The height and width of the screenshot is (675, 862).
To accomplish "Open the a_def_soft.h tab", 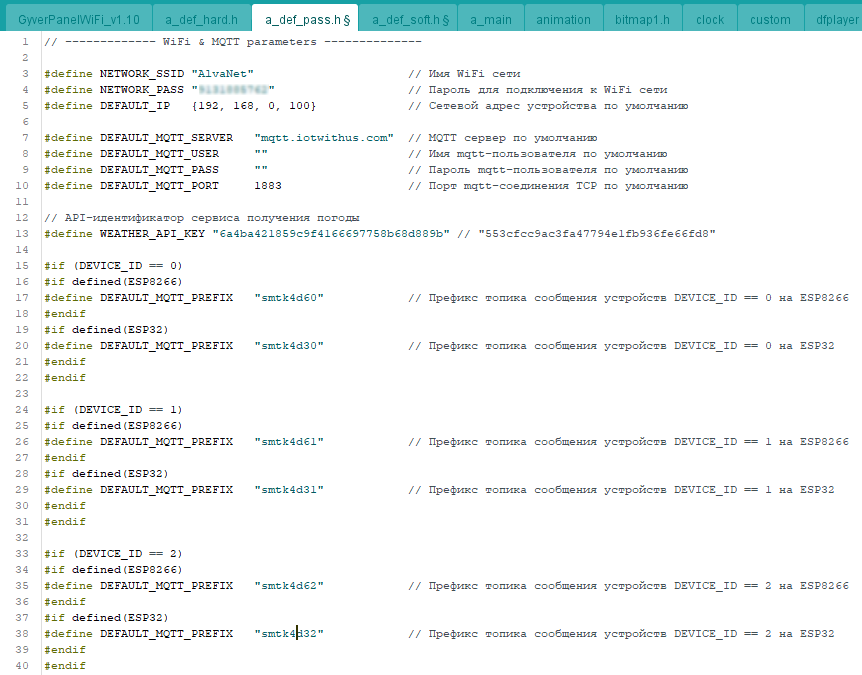I will coord(410,20).
